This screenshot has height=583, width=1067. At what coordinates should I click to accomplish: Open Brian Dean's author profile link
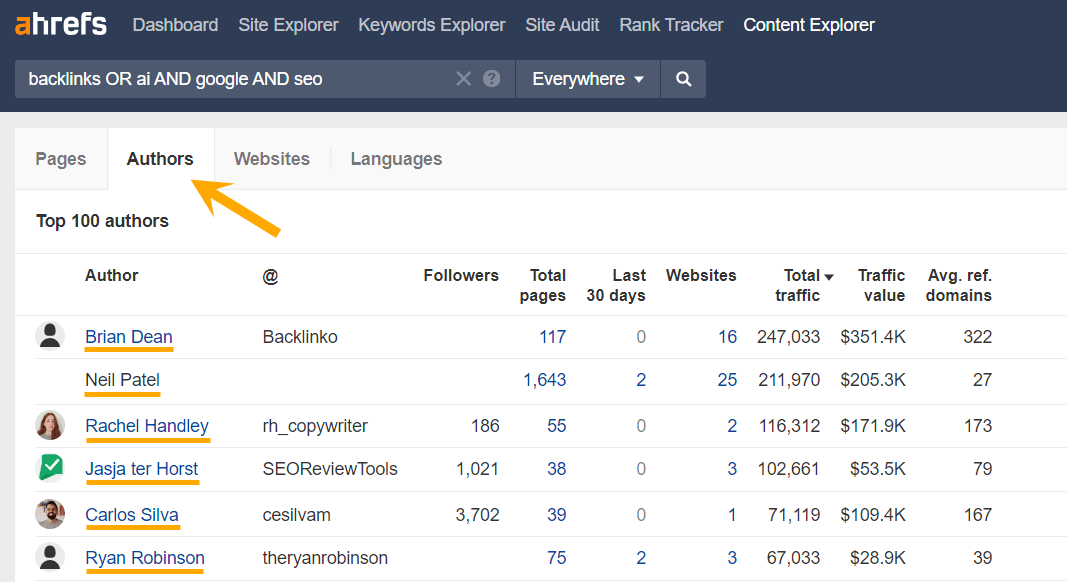128,337
